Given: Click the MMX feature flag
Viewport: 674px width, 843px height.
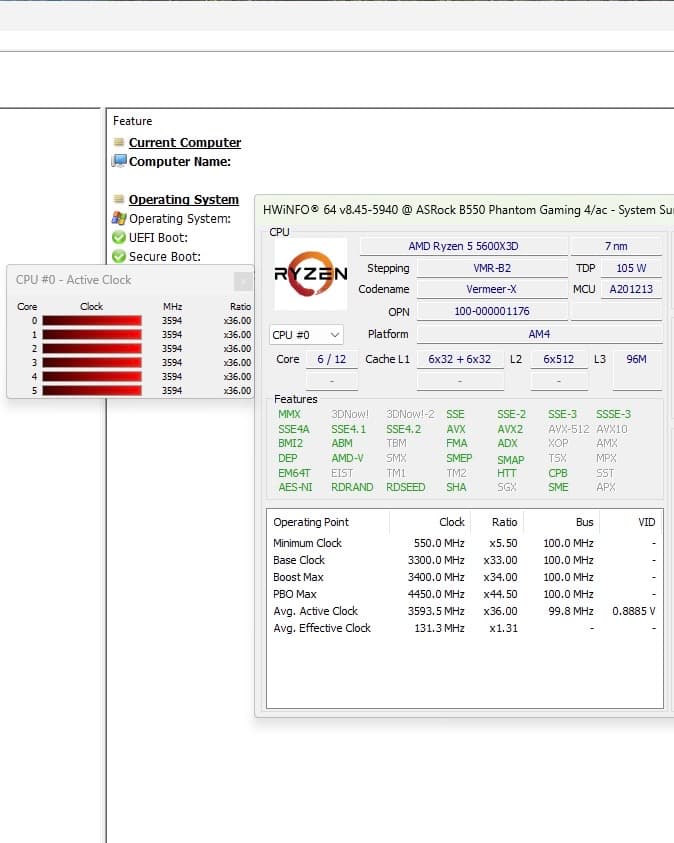Looking at the screenshot, I should 289,415.
